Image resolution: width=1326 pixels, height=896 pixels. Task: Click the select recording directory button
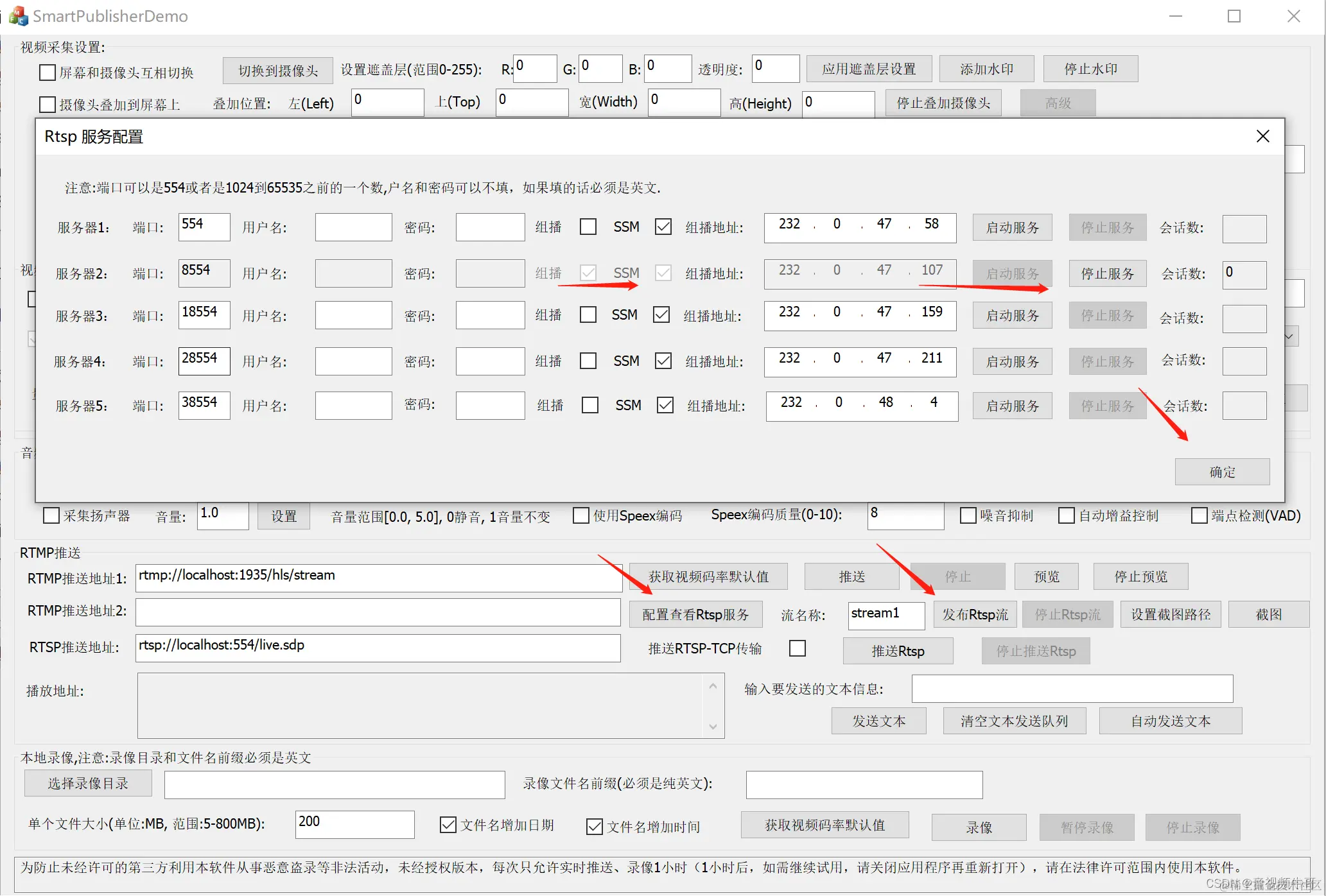[88, 784]
